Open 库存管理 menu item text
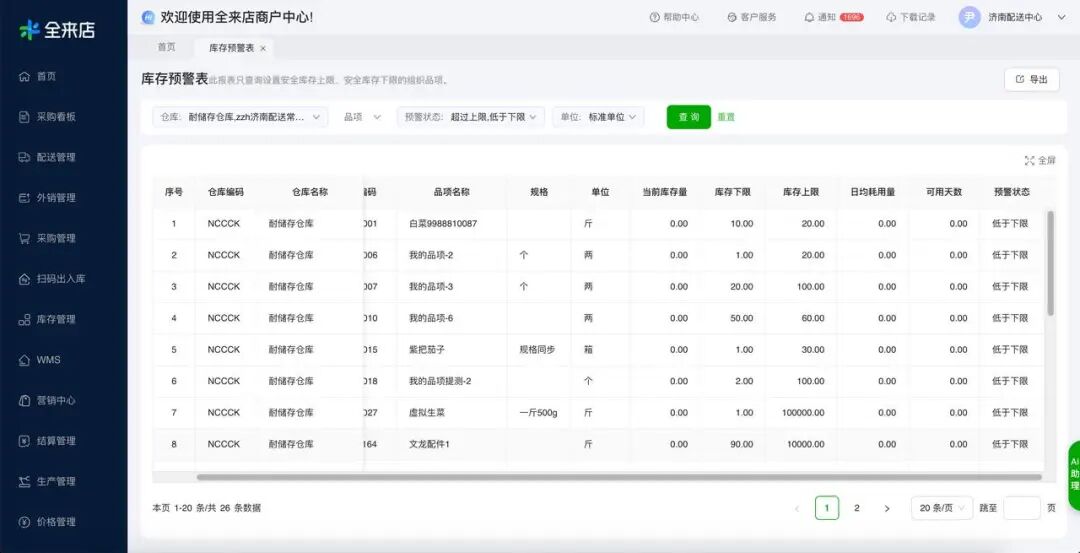 click(56, 320)
